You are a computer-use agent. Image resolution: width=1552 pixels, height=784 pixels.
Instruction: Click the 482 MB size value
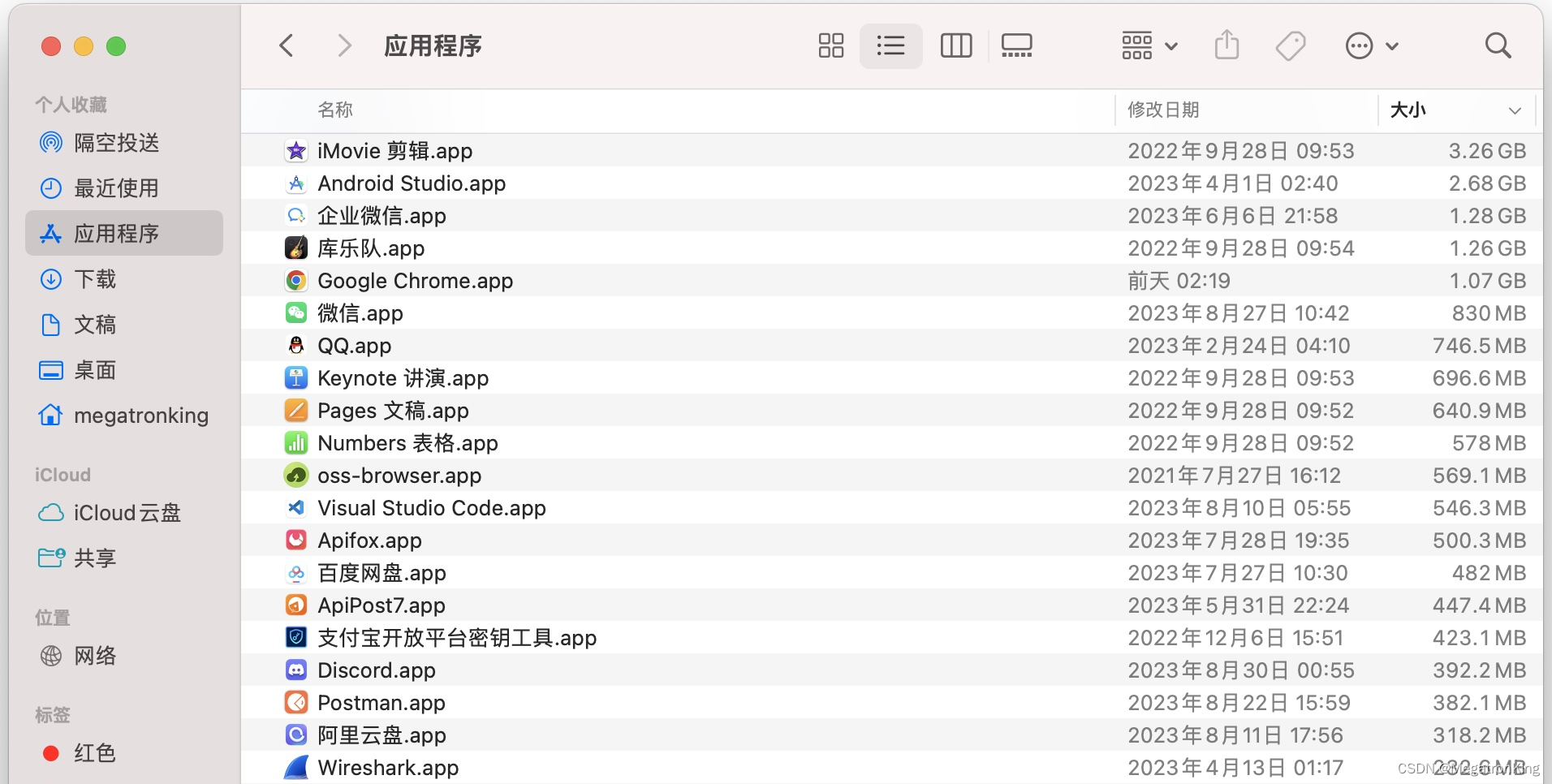[x=1489, y=573]
